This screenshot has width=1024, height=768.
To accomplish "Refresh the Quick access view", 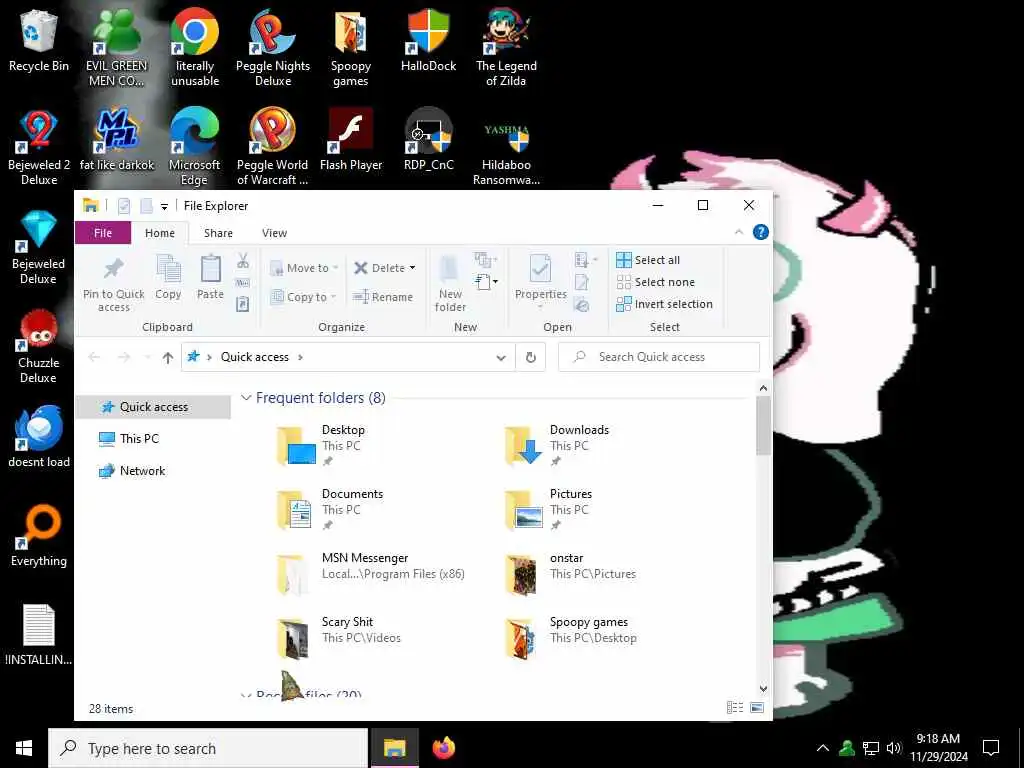I will pyautogui.click(x=531, y=357).
